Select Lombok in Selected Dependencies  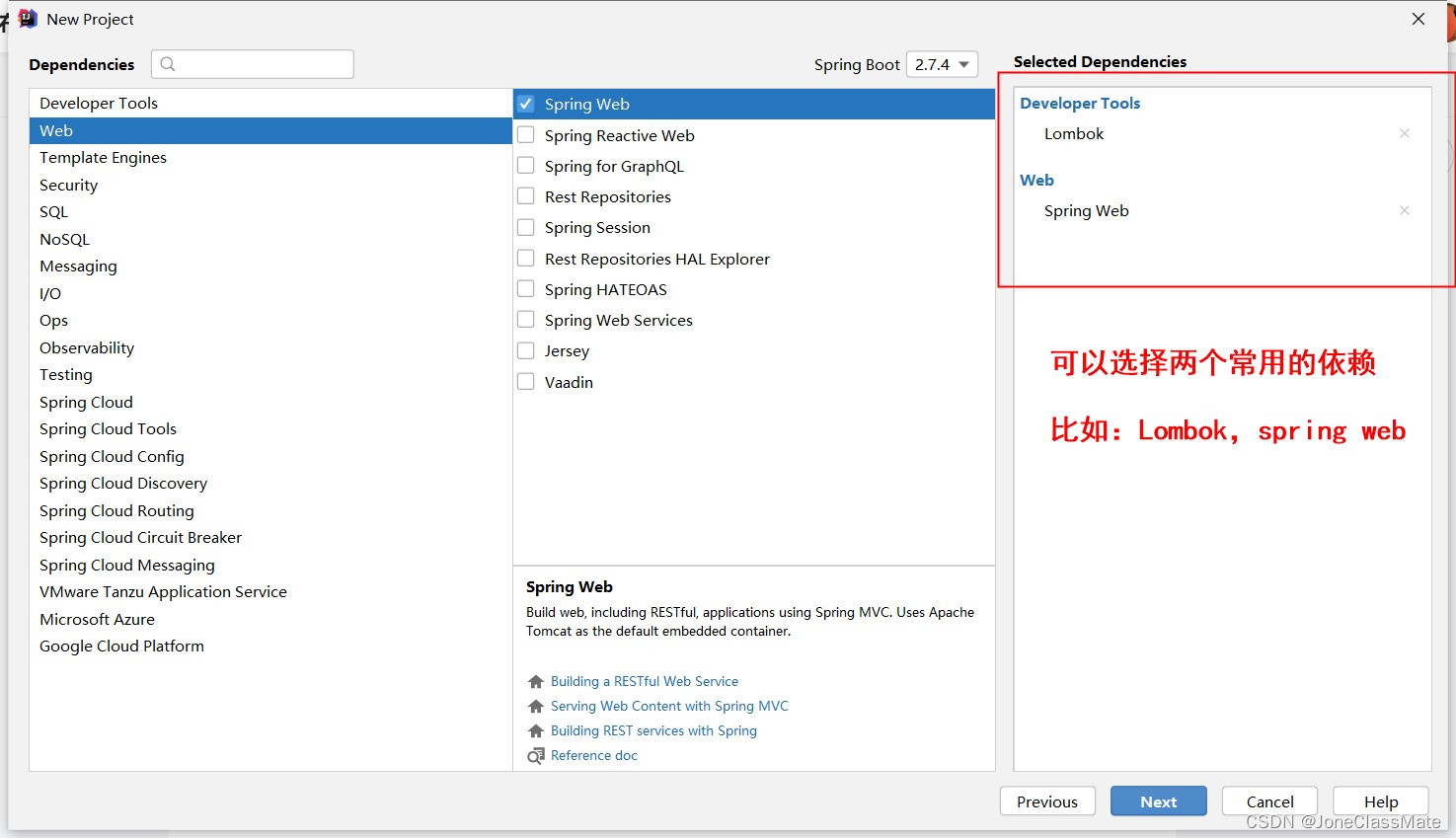(1074, 133)
